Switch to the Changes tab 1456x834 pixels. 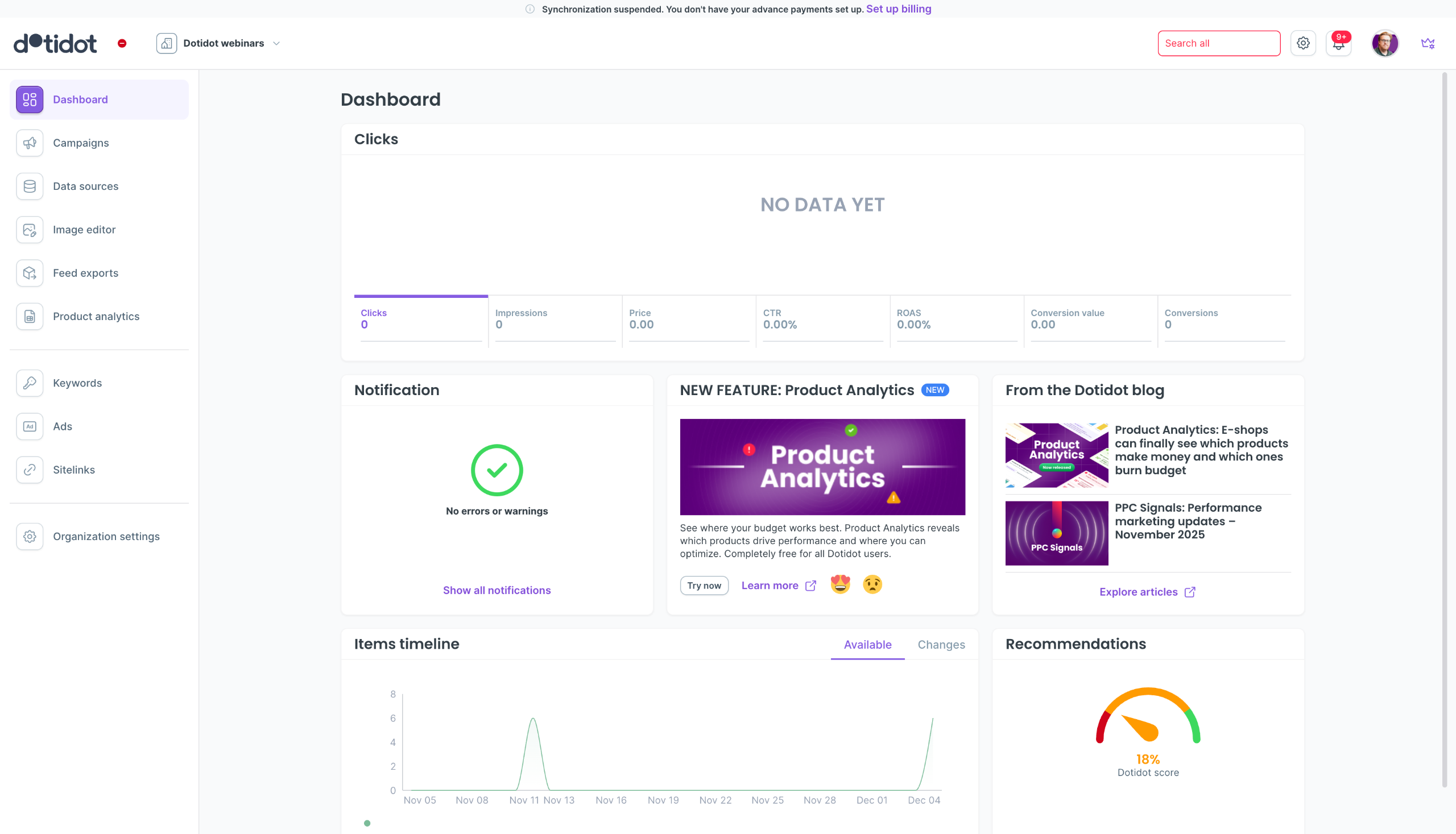pyautogui.click(x=941, y=645)
